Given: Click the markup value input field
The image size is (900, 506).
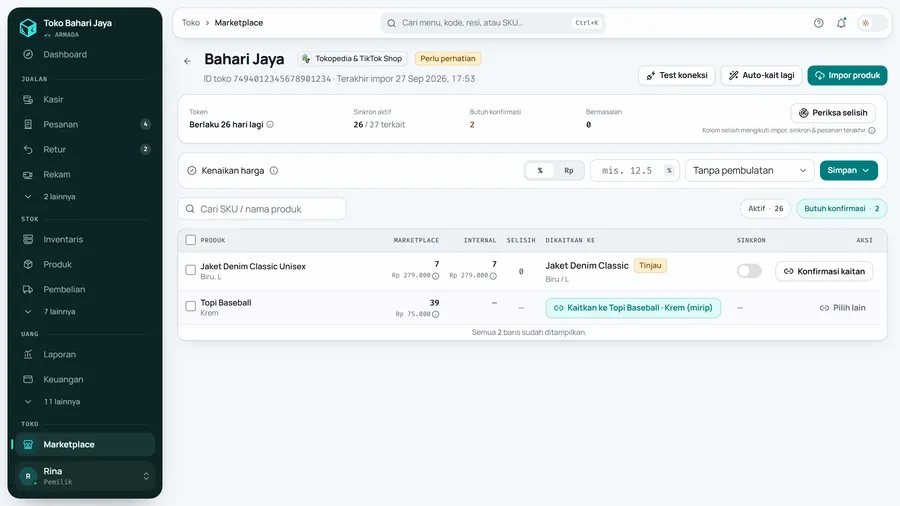Looking at the screenshot, I should click(635, 170).
